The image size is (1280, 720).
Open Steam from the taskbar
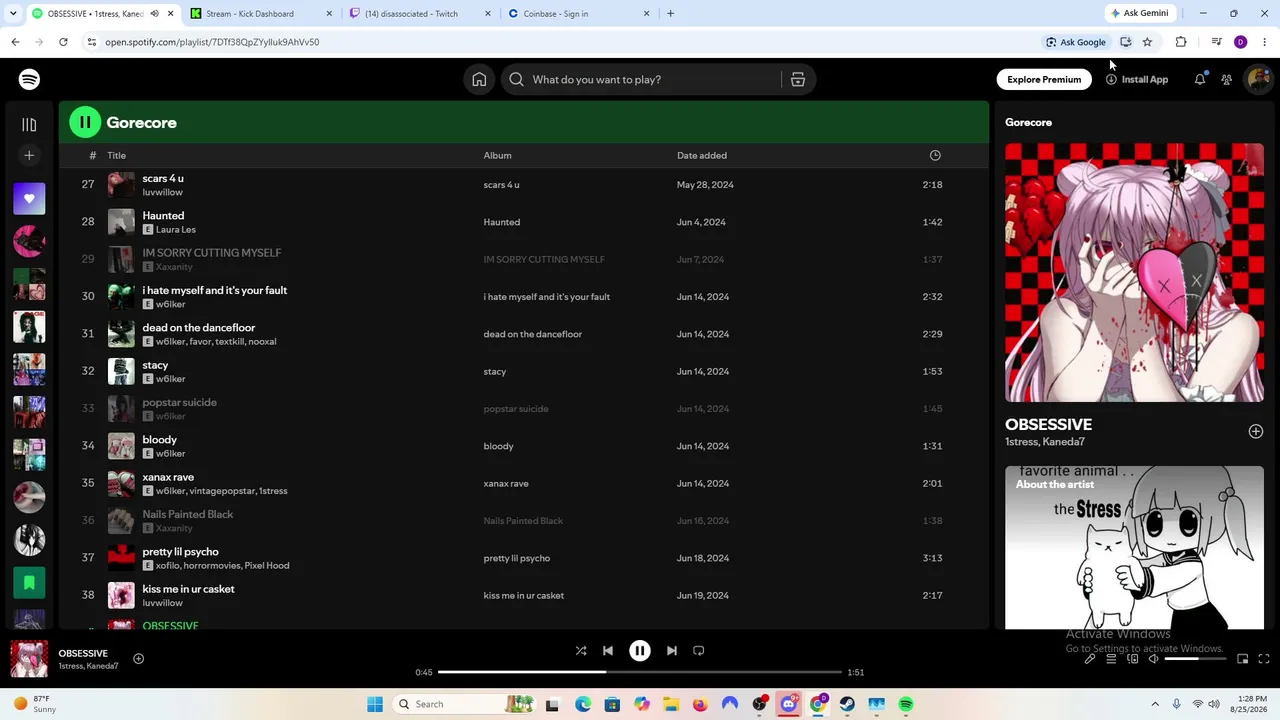[847, 704]
